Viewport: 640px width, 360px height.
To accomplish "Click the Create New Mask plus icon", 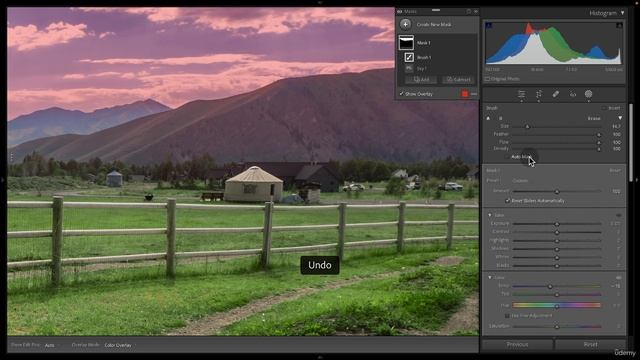I will [405, 24].
